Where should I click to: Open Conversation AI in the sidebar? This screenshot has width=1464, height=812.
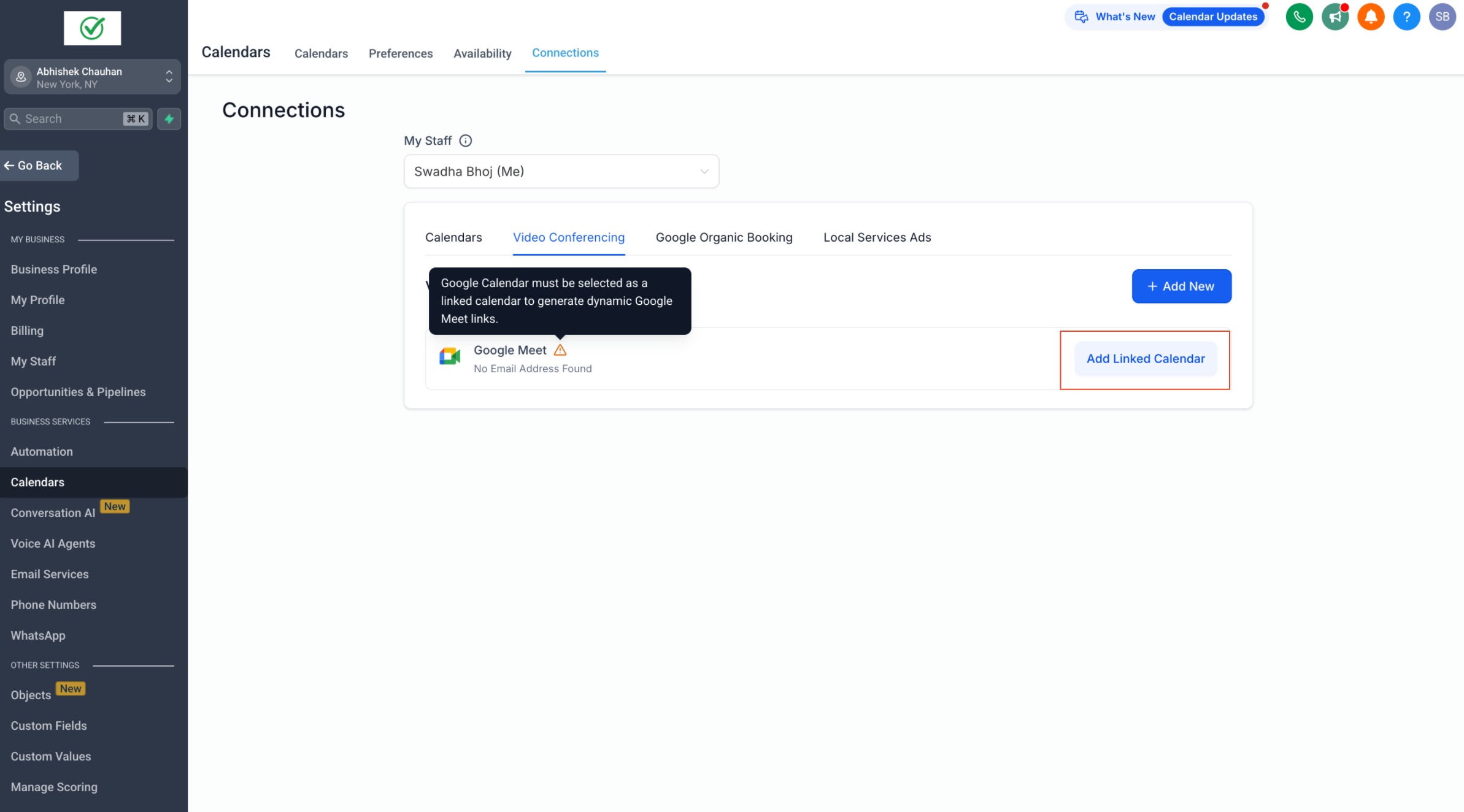tap(53, 513)
